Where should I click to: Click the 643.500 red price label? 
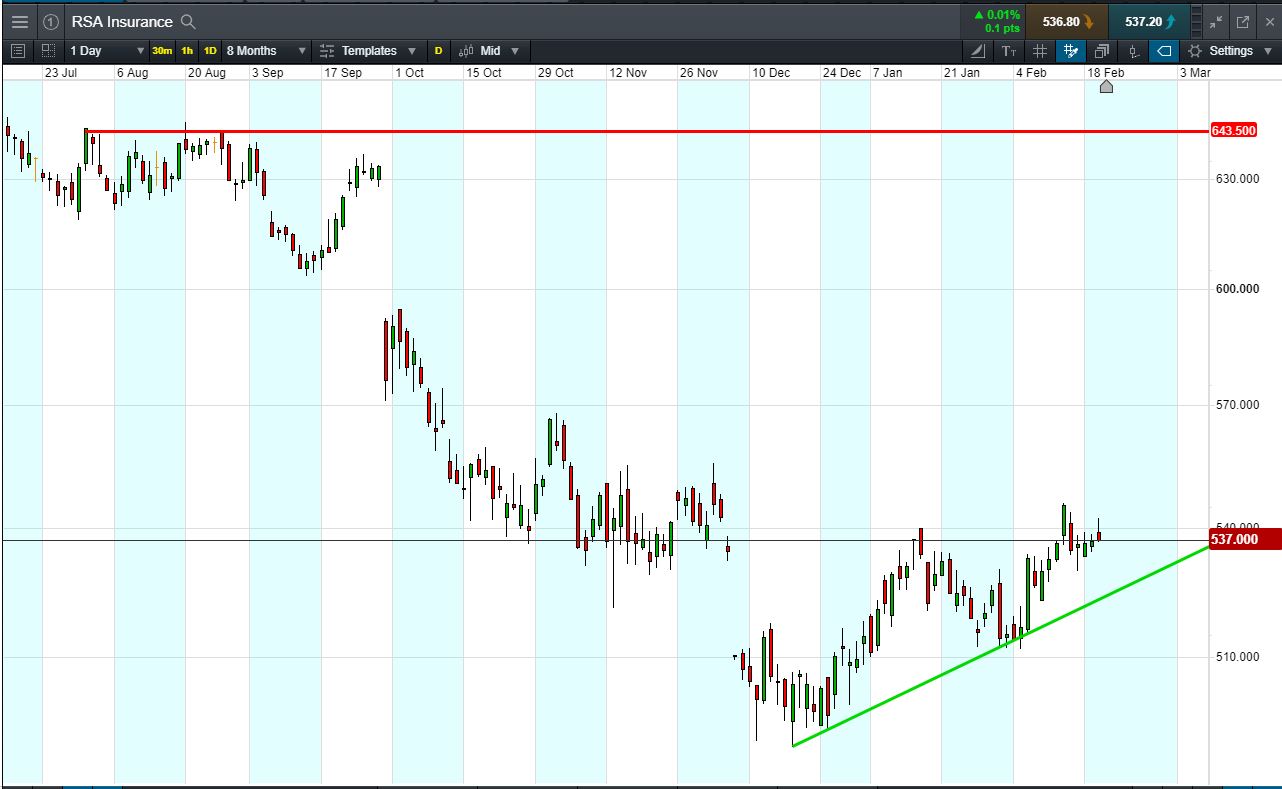(1233, 131)
